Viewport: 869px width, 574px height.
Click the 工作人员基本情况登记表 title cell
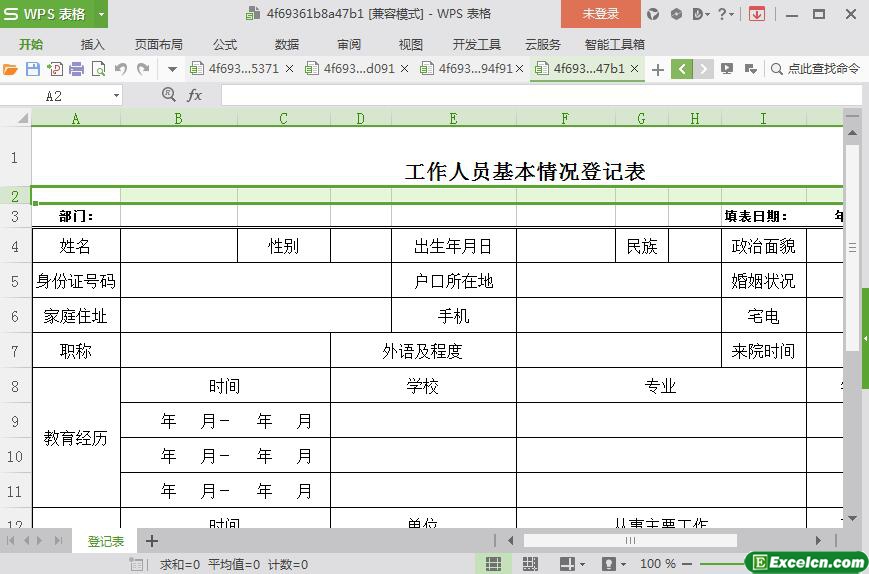525,171
